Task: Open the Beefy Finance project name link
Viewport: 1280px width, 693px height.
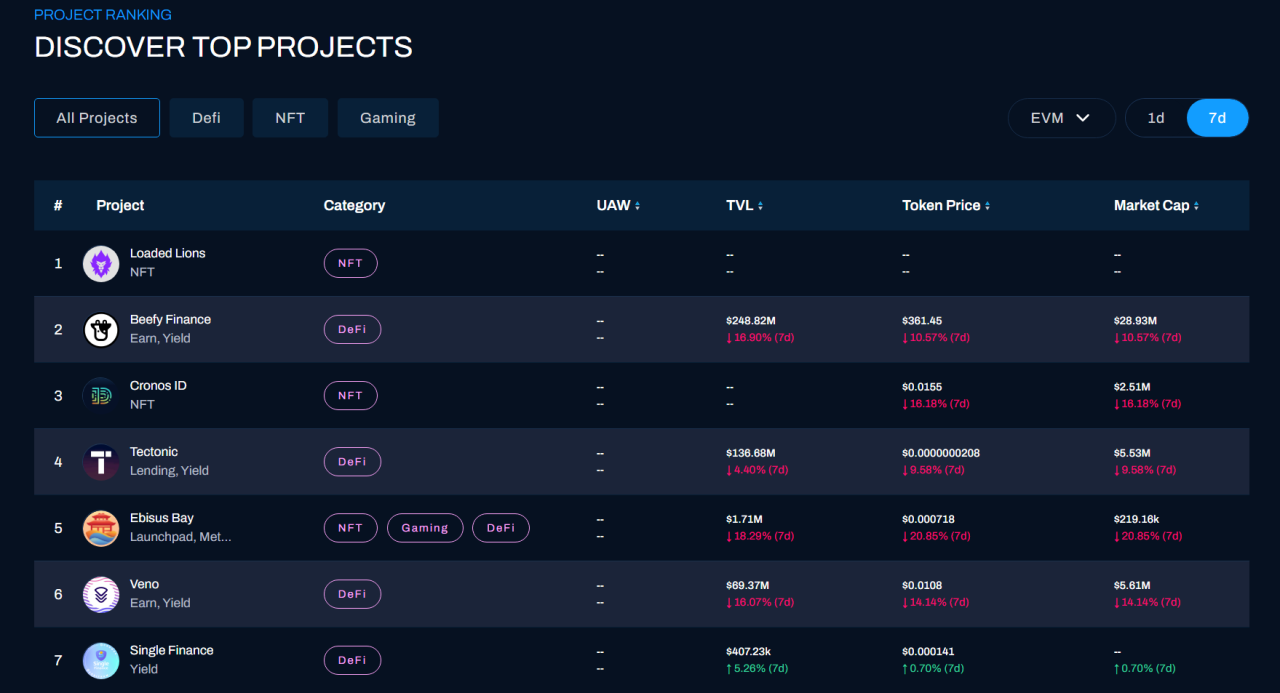Action: click(170, 320)
